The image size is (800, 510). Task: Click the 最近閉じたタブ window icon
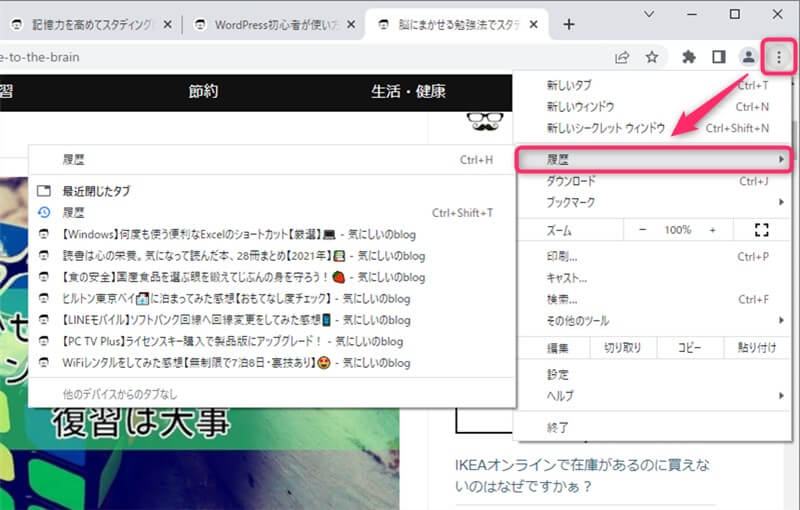click(44, 191)
